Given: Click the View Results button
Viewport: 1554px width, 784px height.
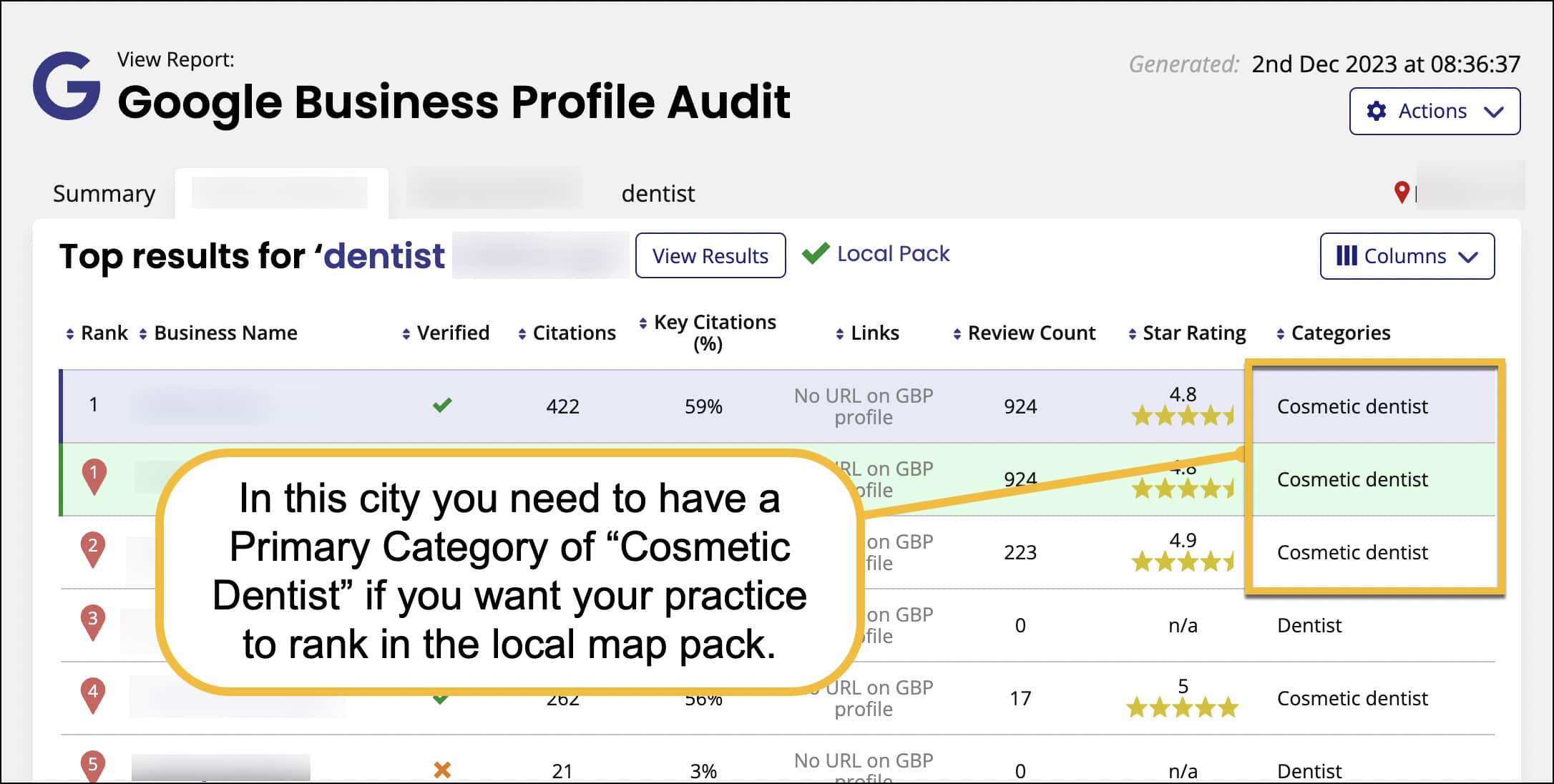Looking at the screenshot, I should 710,255.
